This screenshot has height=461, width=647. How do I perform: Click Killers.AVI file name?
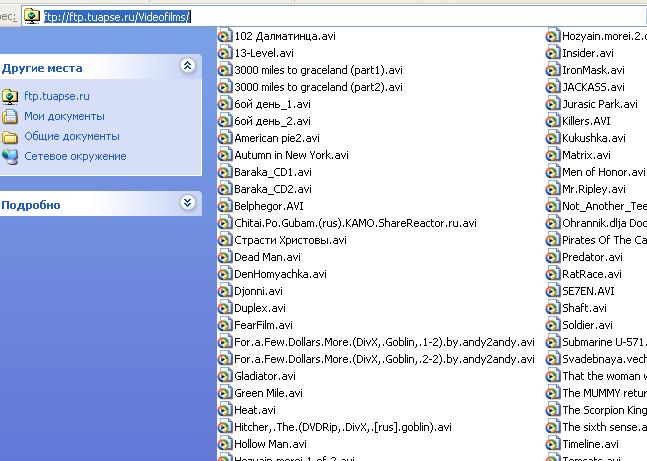[x=586, y=121]
